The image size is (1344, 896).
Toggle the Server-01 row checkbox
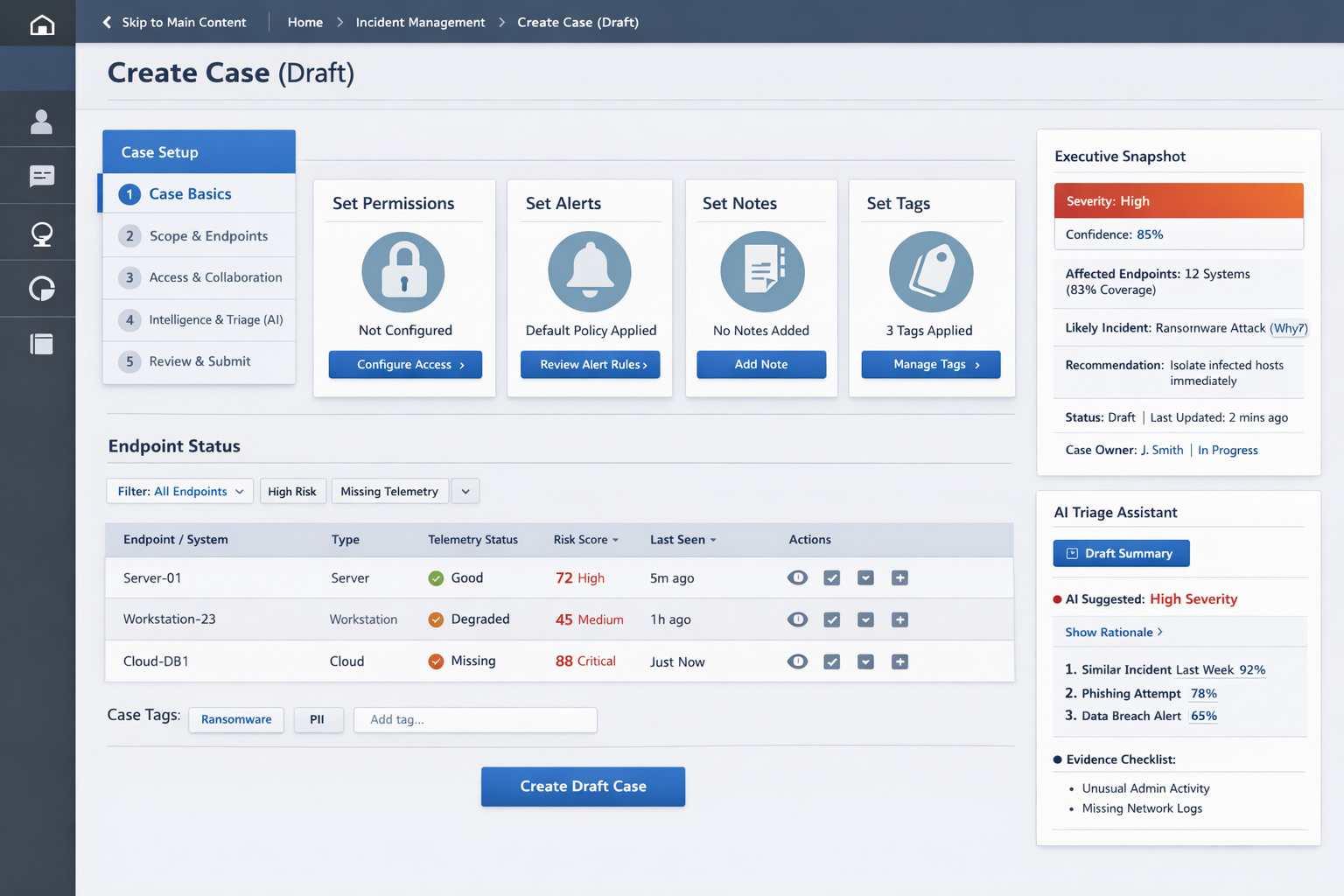832,577
